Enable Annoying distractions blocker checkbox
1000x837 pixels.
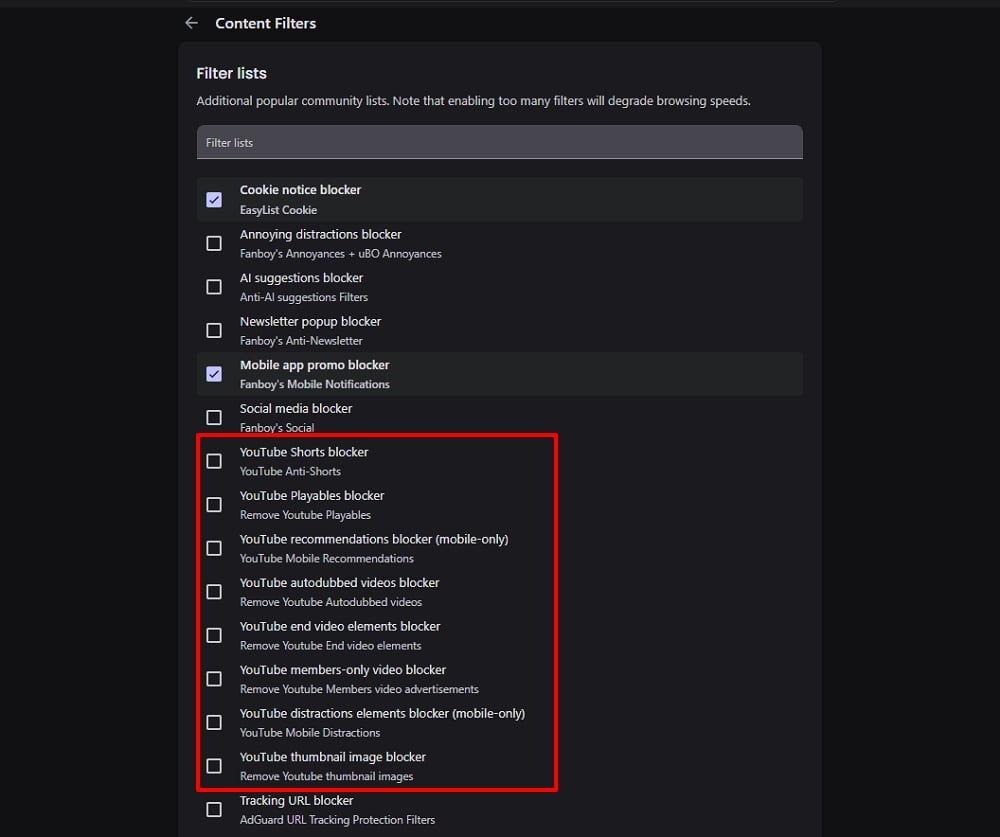(214, 243)
